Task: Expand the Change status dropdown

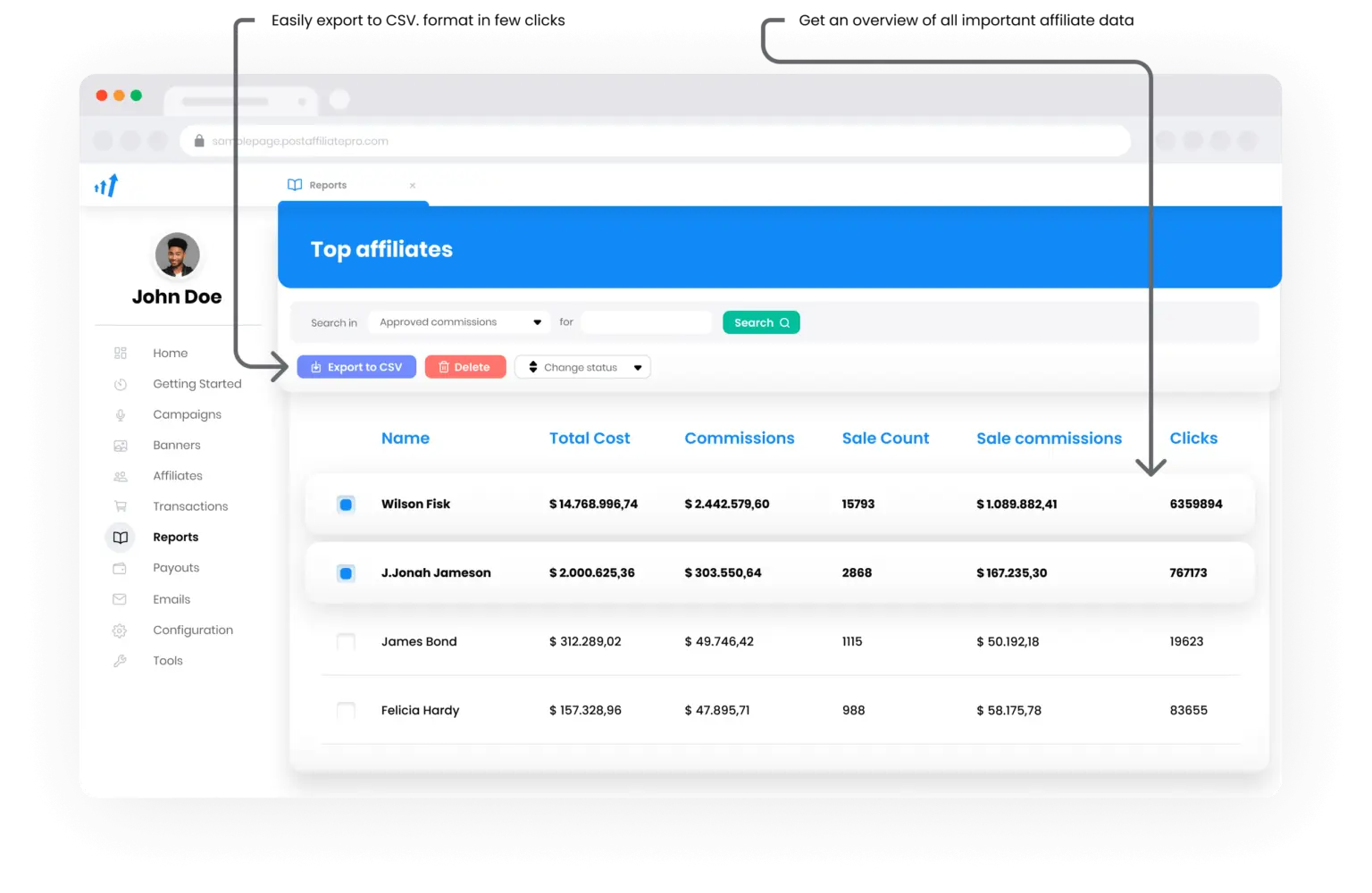Action: tap(582, 366)
